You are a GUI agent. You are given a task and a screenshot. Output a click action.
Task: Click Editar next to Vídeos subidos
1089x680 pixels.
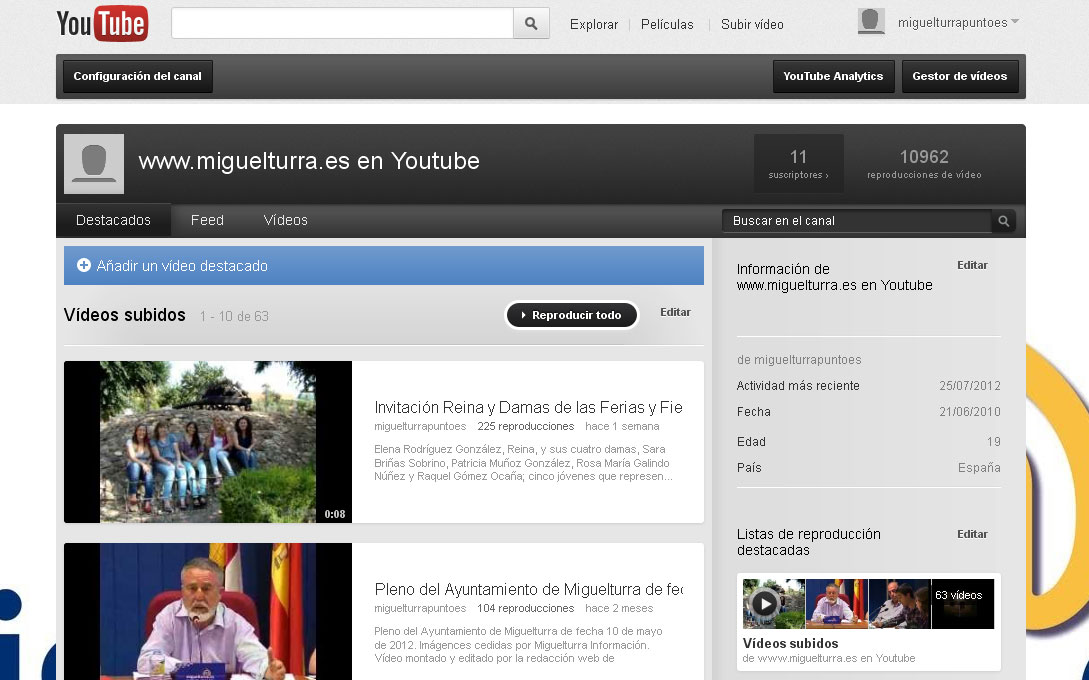pos(675,313)
